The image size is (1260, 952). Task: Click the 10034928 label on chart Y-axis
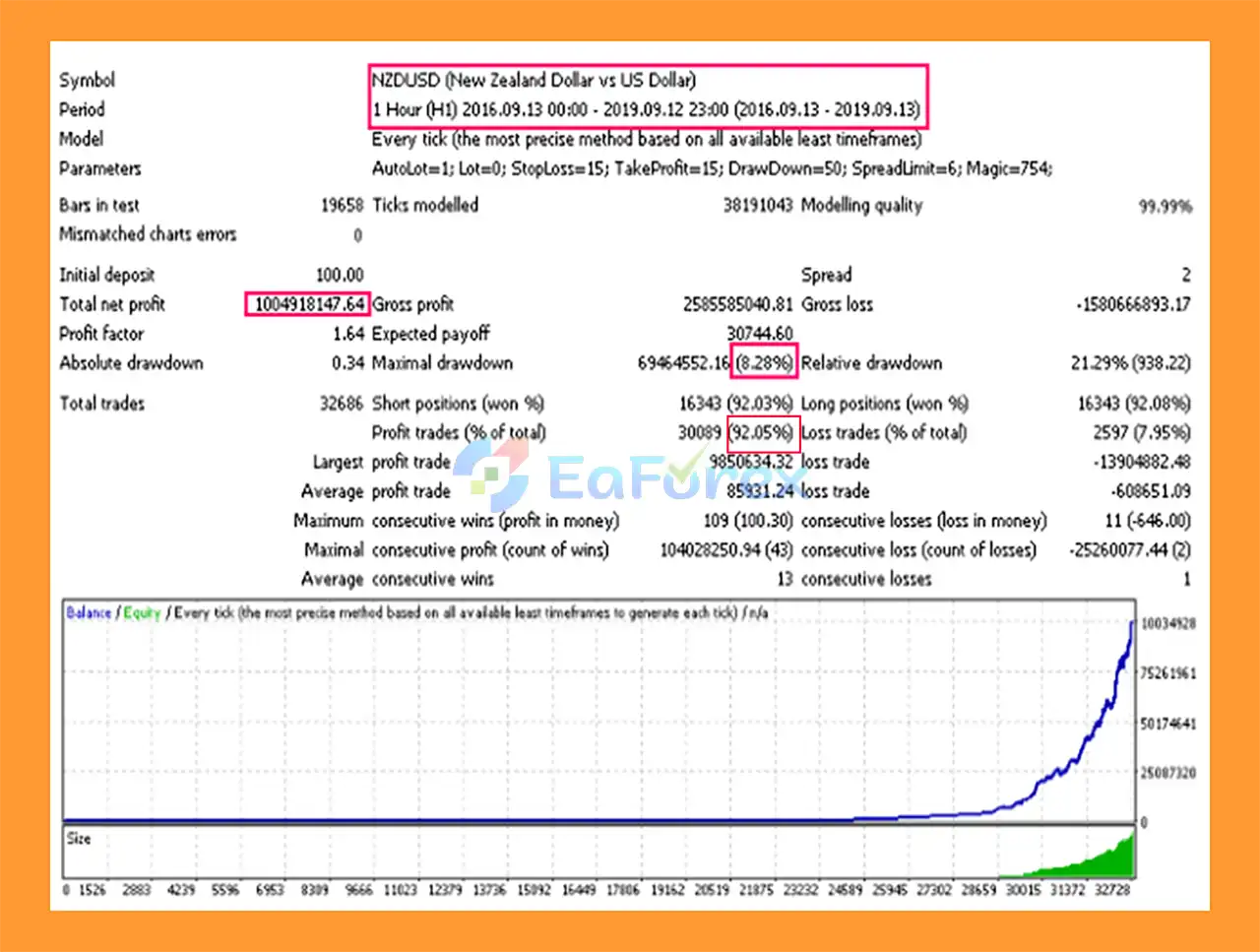(x=1167, y=623)
